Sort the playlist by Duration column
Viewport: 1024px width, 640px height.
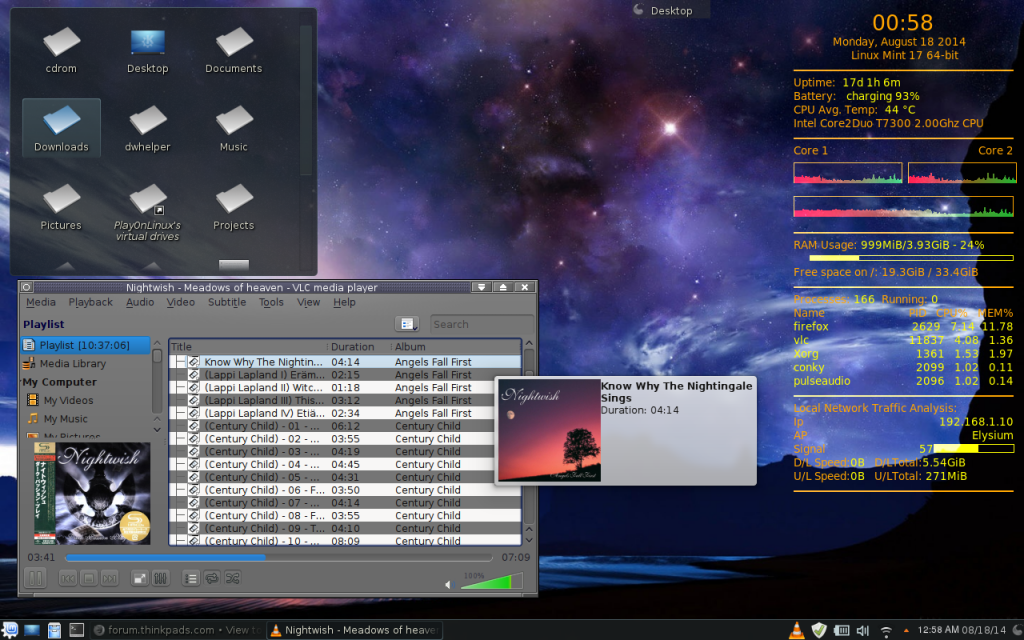pos(352,347)
